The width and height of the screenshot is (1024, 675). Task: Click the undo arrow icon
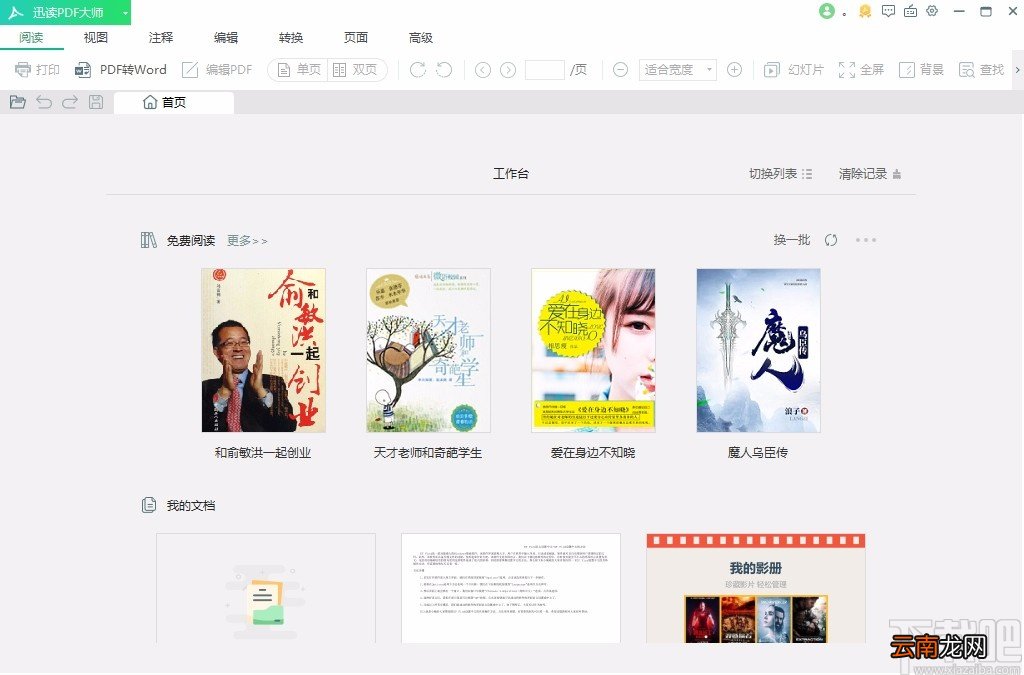[x=44, y=102]
